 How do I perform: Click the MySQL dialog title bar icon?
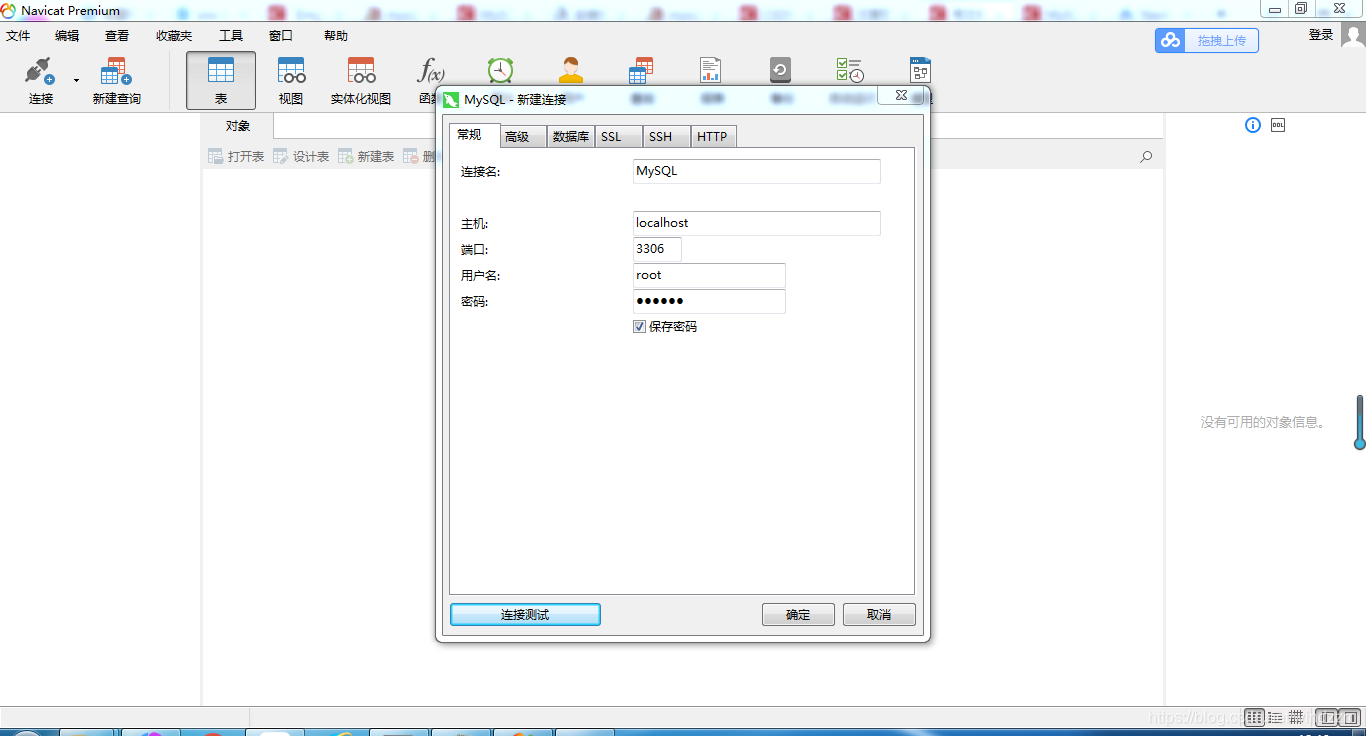click(x=451, y=99)
